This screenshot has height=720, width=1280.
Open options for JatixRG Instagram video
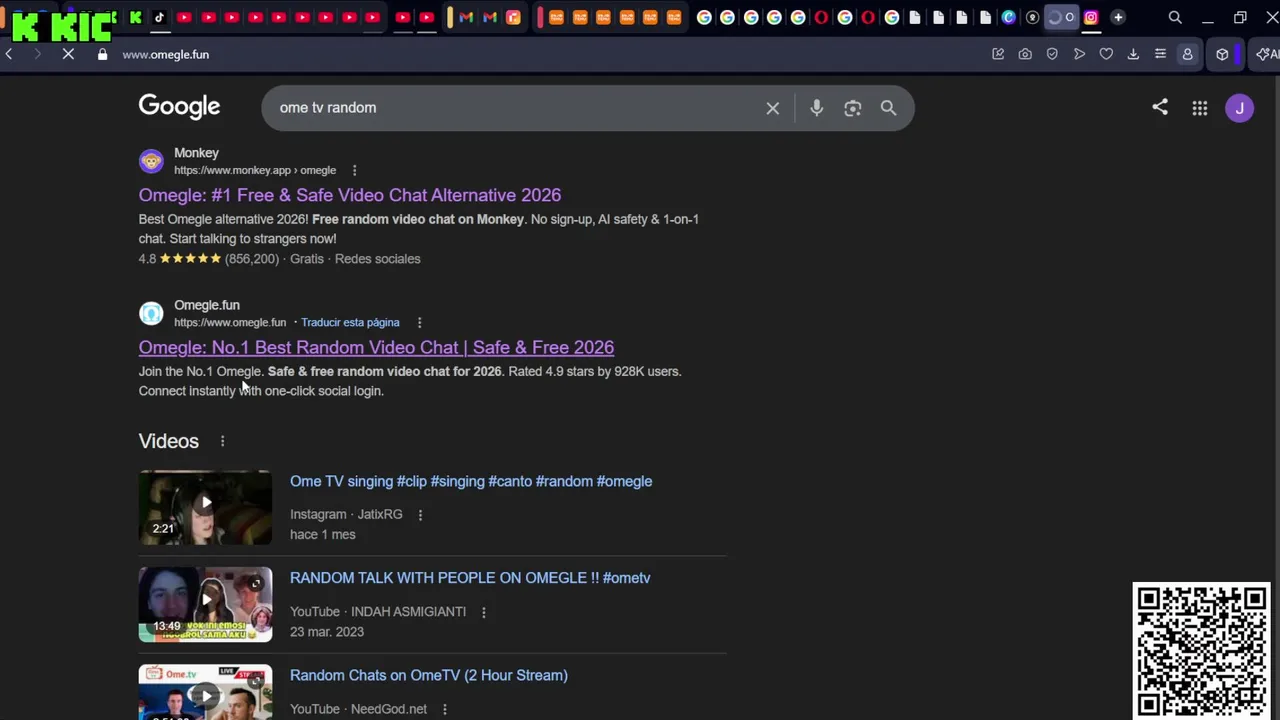[x=420, y=514]
